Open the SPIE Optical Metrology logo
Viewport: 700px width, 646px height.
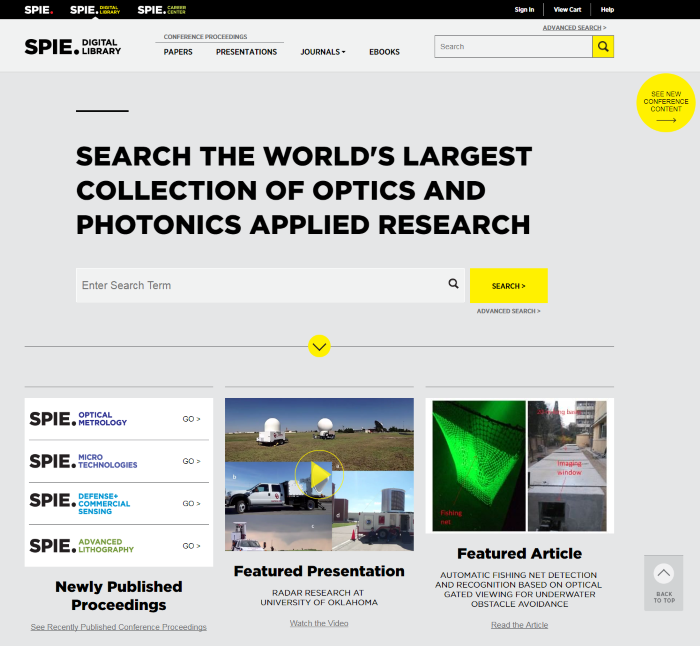click(x=78, y=419)
